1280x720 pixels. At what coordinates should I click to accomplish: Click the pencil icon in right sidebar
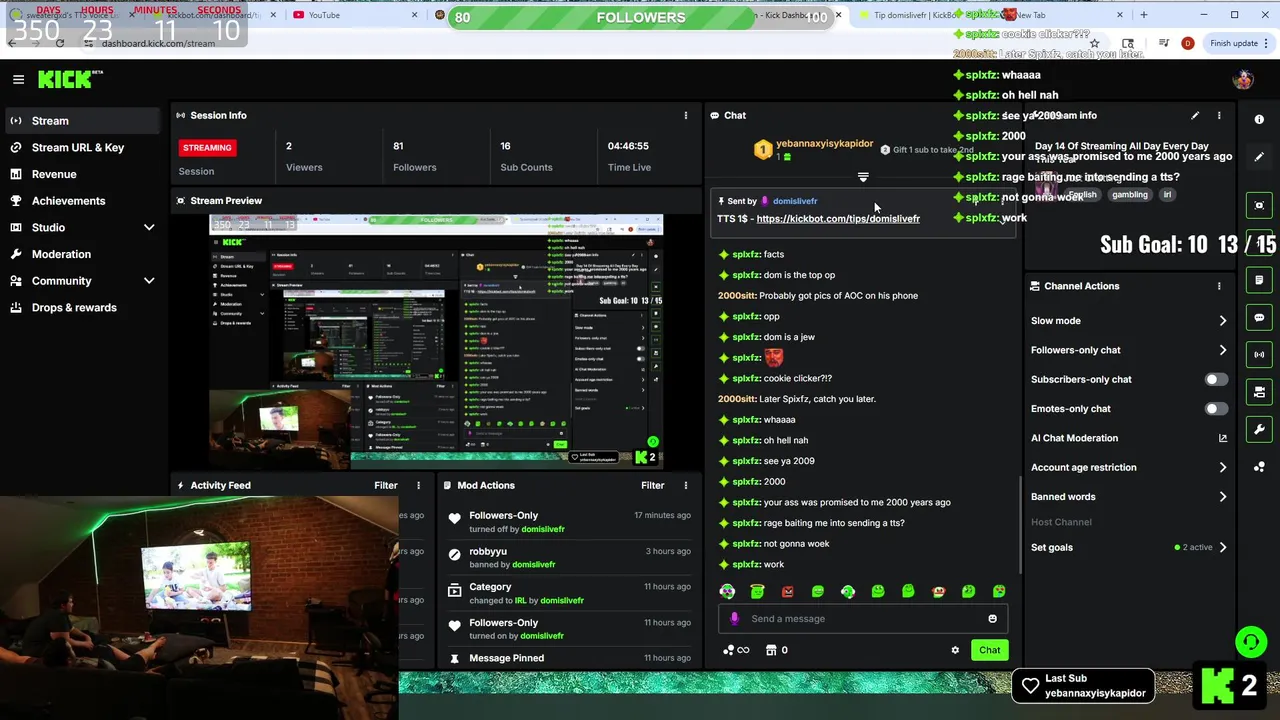point(1259,157)
